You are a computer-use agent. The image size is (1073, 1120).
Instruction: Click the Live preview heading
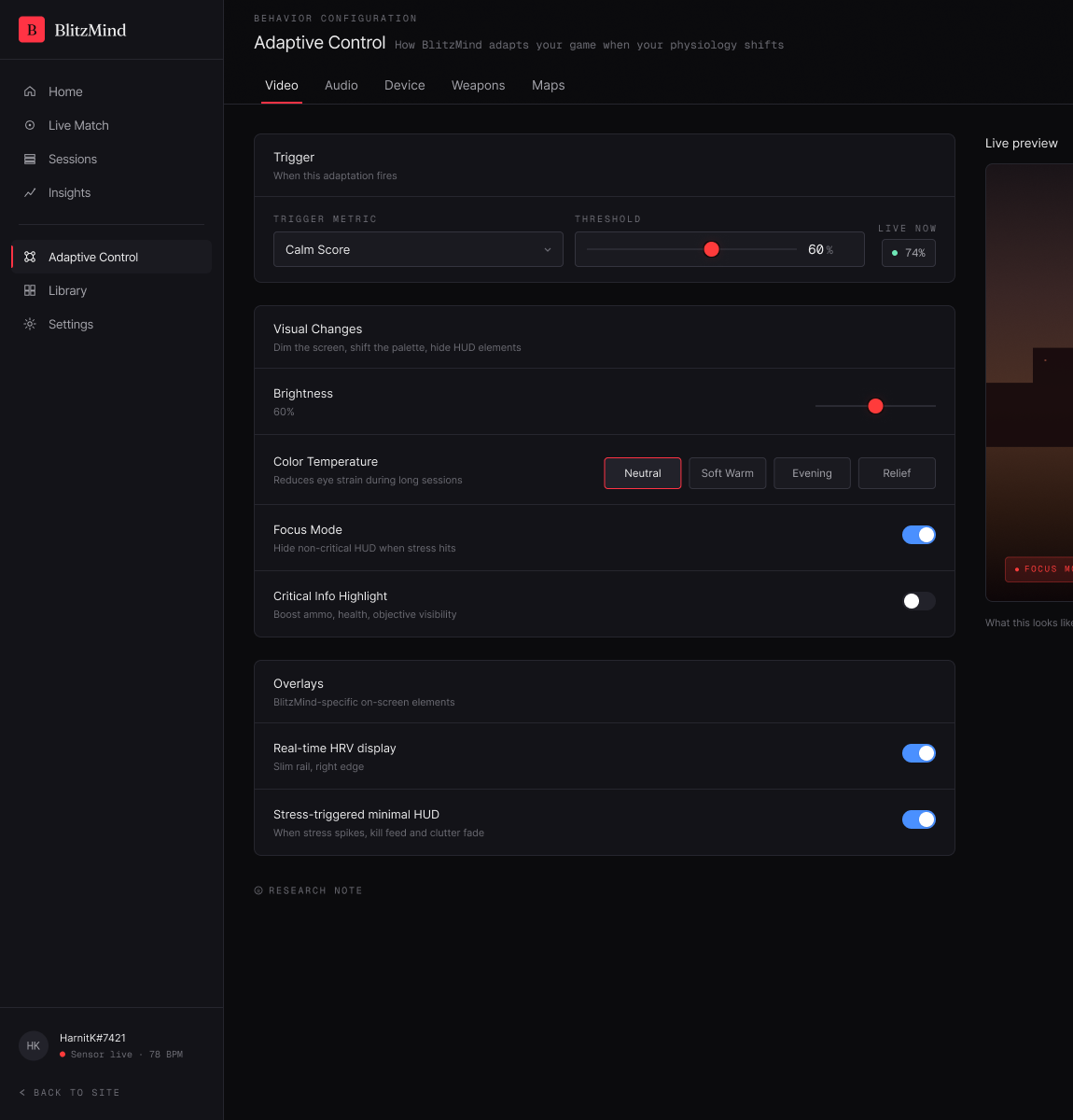coord(1022,143)
